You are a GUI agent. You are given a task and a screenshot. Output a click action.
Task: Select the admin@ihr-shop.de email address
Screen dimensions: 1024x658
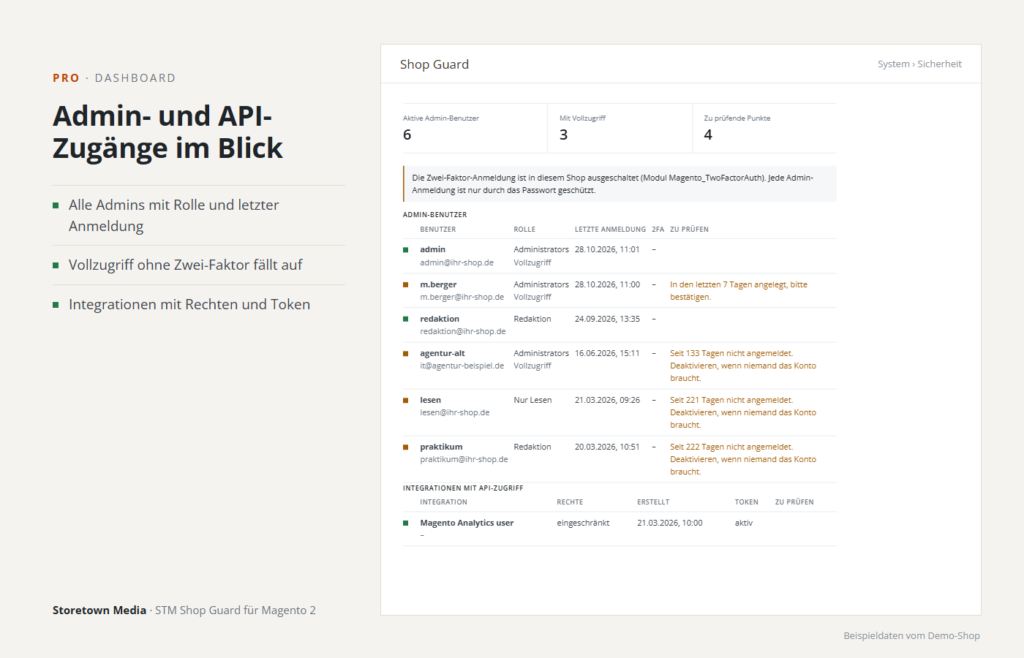pyautogui.click(x=456, y=262)
